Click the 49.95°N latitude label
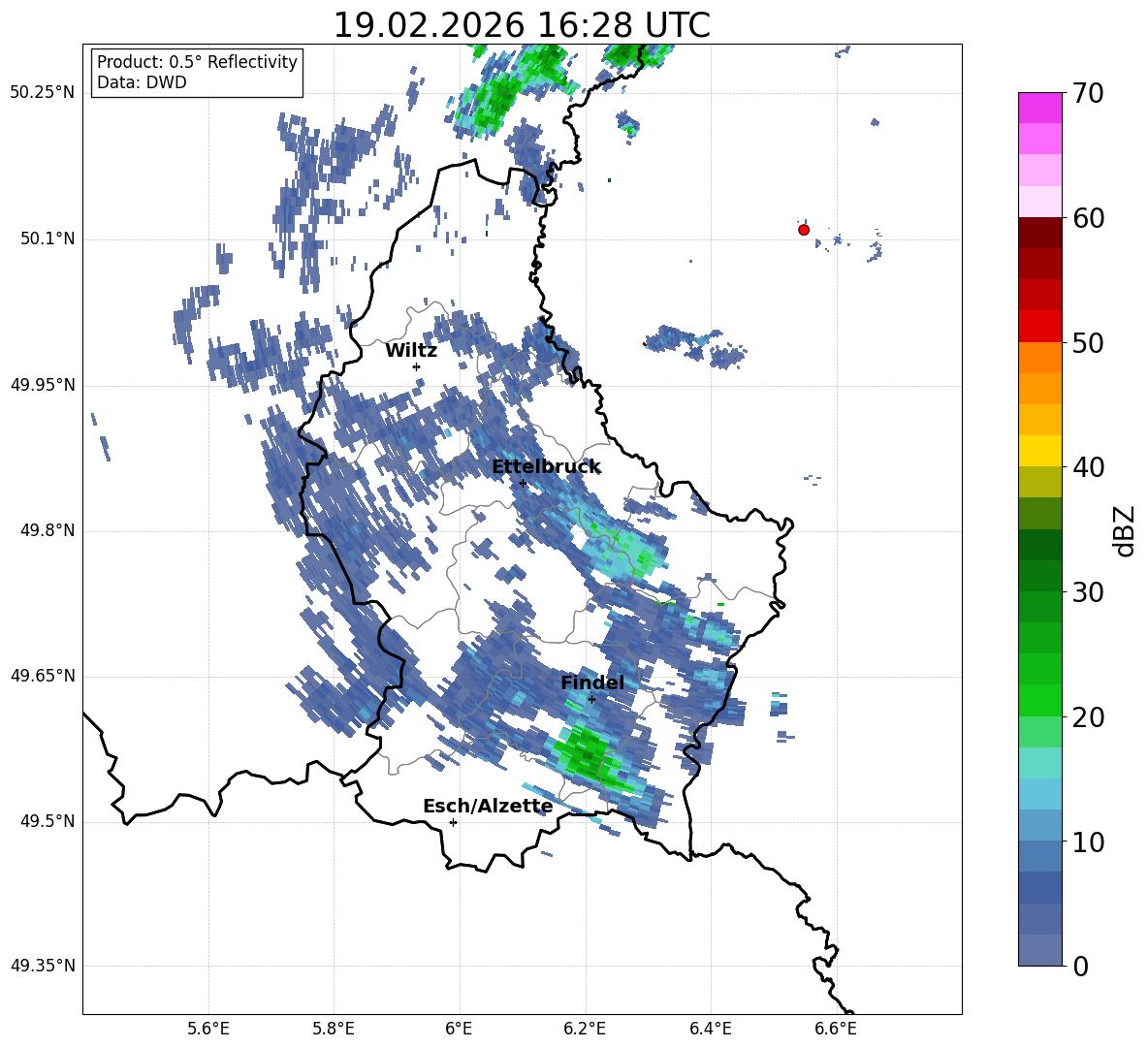1148x1048 pixels. click(x=42, y=384)
